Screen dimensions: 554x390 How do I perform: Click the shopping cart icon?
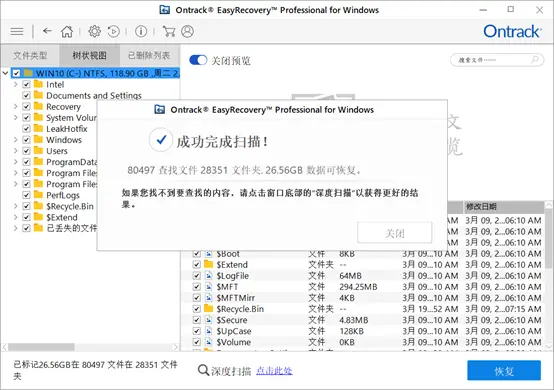coord(169,31)
